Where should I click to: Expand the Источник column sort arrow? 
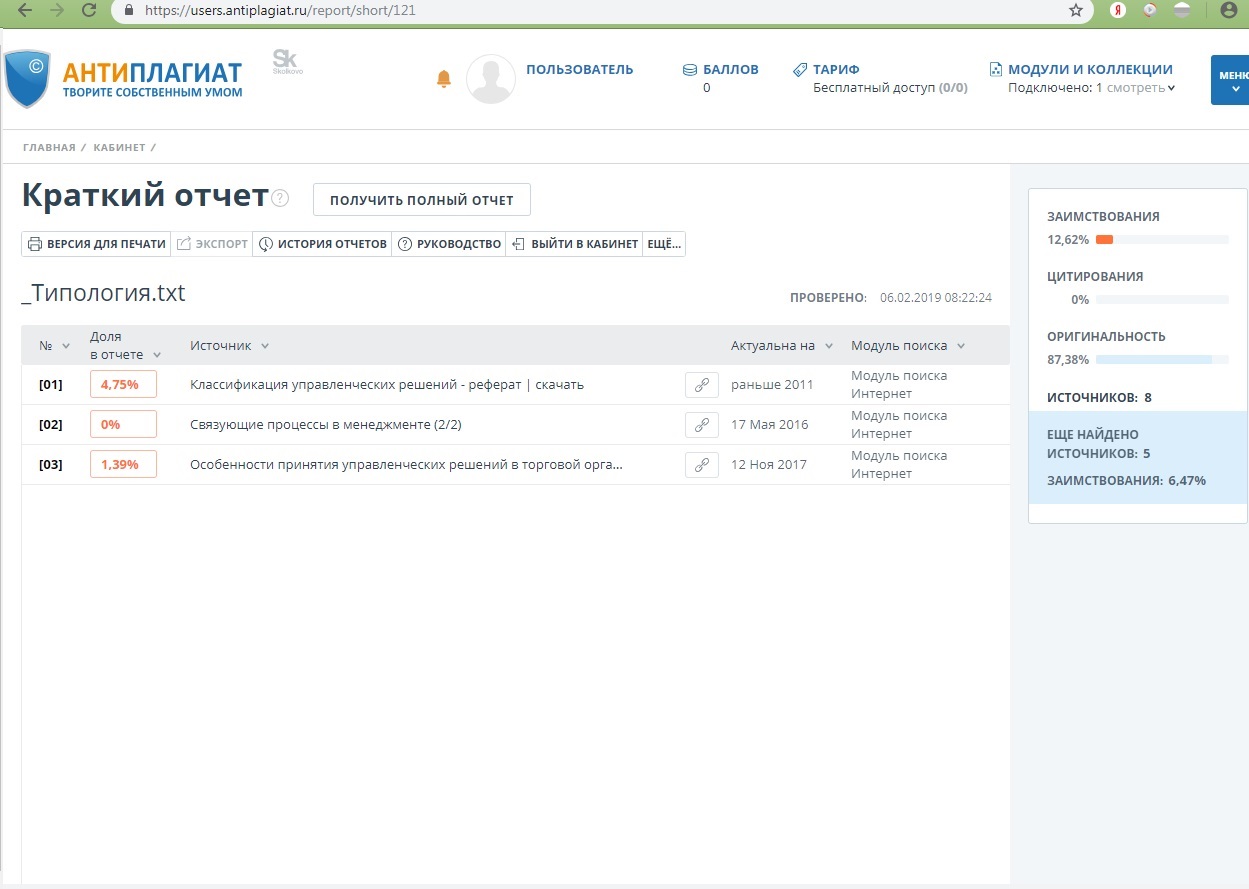[265, 346]
